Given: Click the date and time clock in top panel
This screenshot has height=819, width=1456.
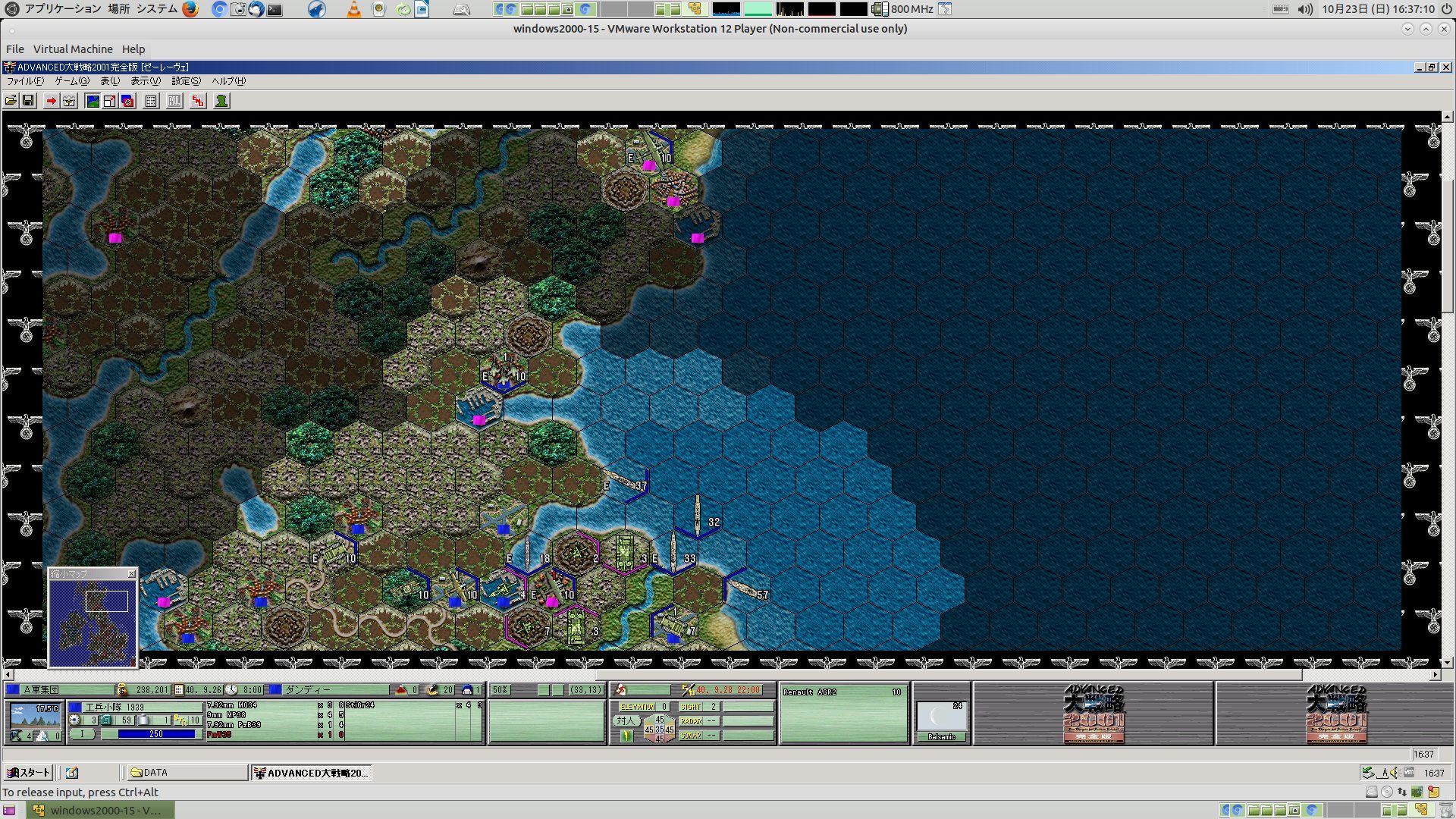Looking at the screenshot, I should pos(1378,9).
